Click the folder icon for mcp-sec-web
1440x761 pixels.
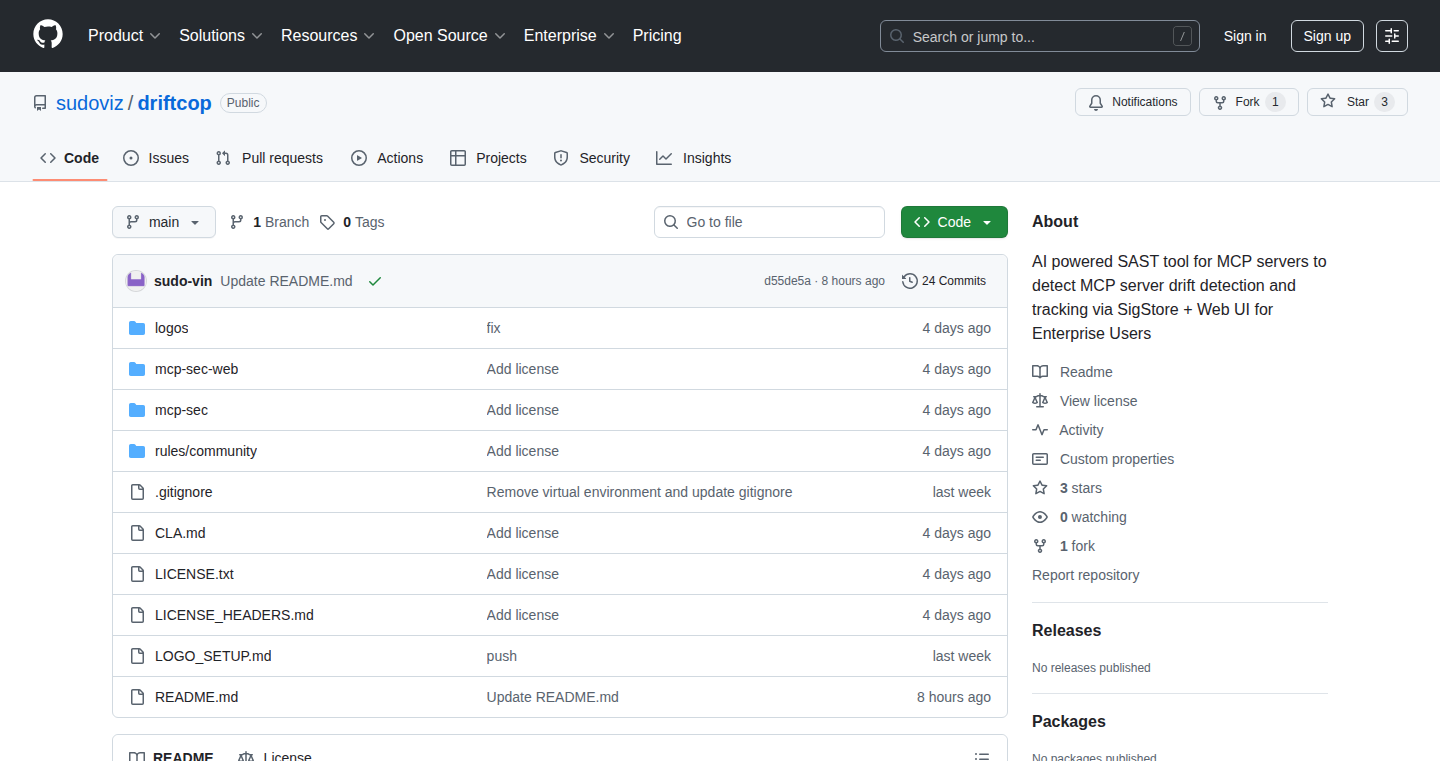tap(137, 369)
